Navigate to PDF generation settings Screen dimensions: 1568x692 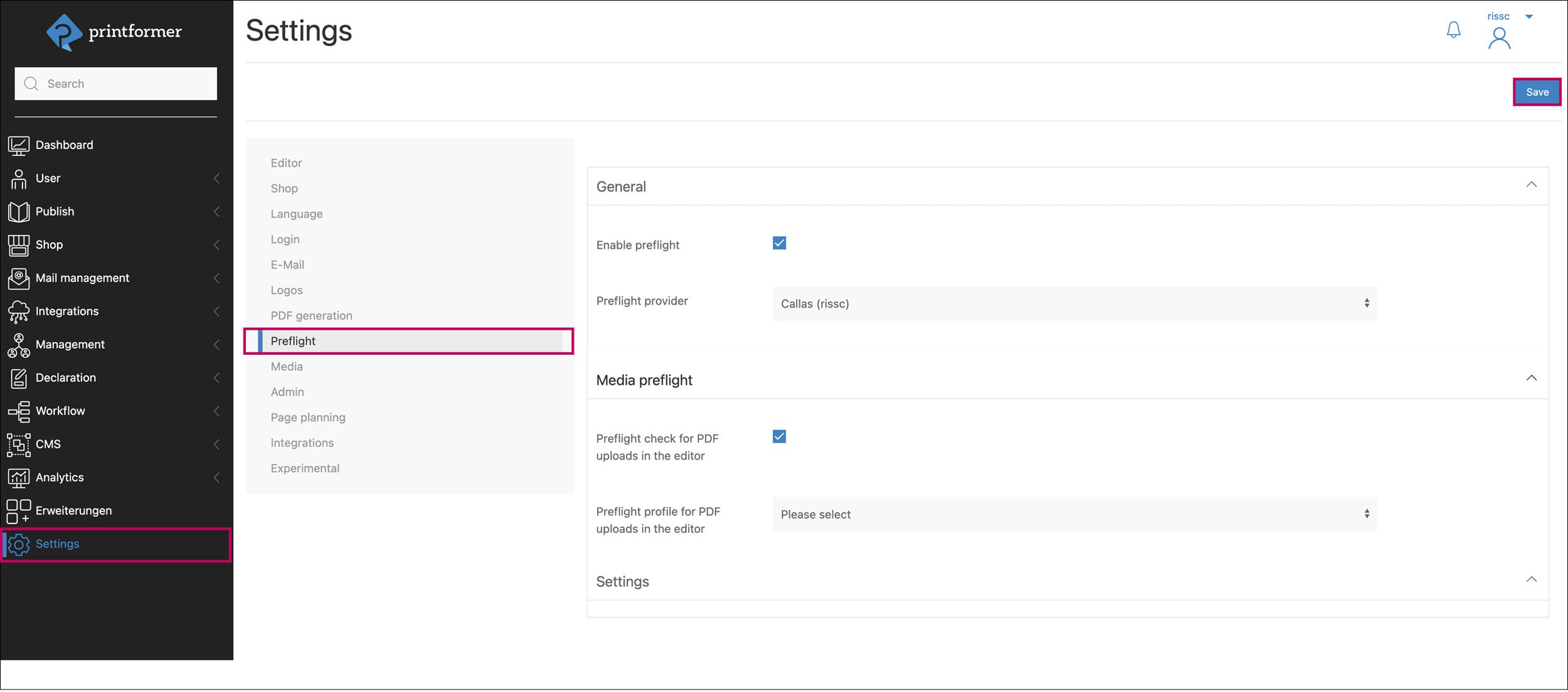pos(310,314)
